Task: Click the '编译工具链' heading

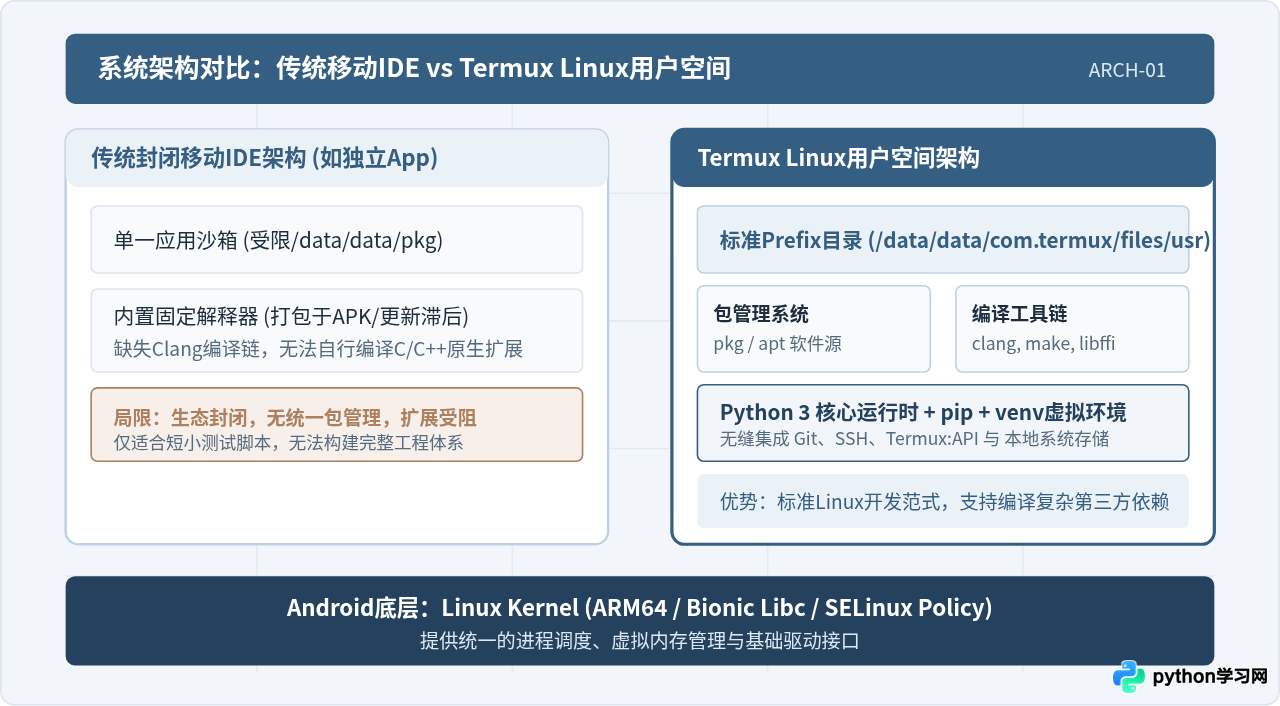Action: click(1019, 314)
